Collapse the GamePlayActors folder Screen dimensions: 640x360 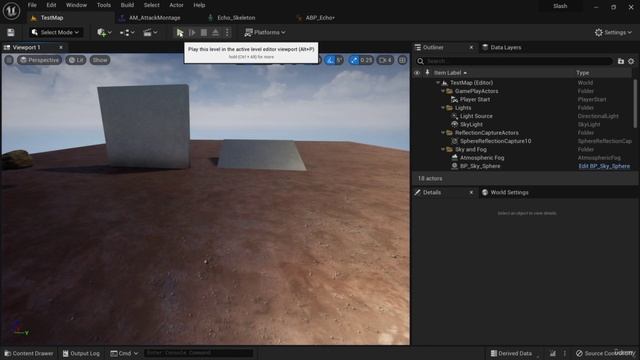[443, 91]
